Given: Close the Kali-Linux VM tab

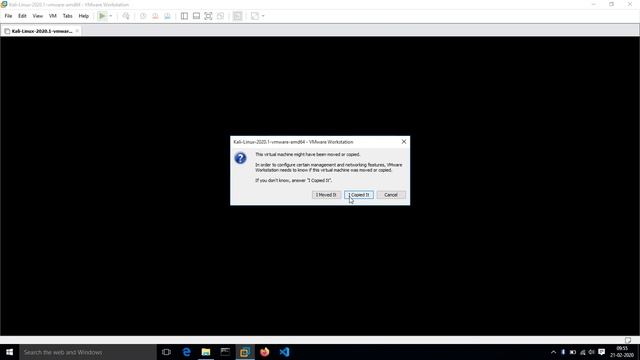Looking at the screenshot, I should coord(77,31).
